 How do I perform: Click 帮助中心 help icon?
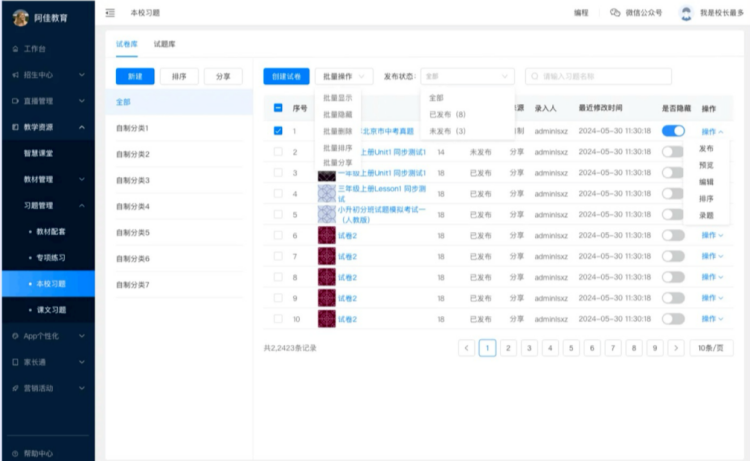point(15,453)
